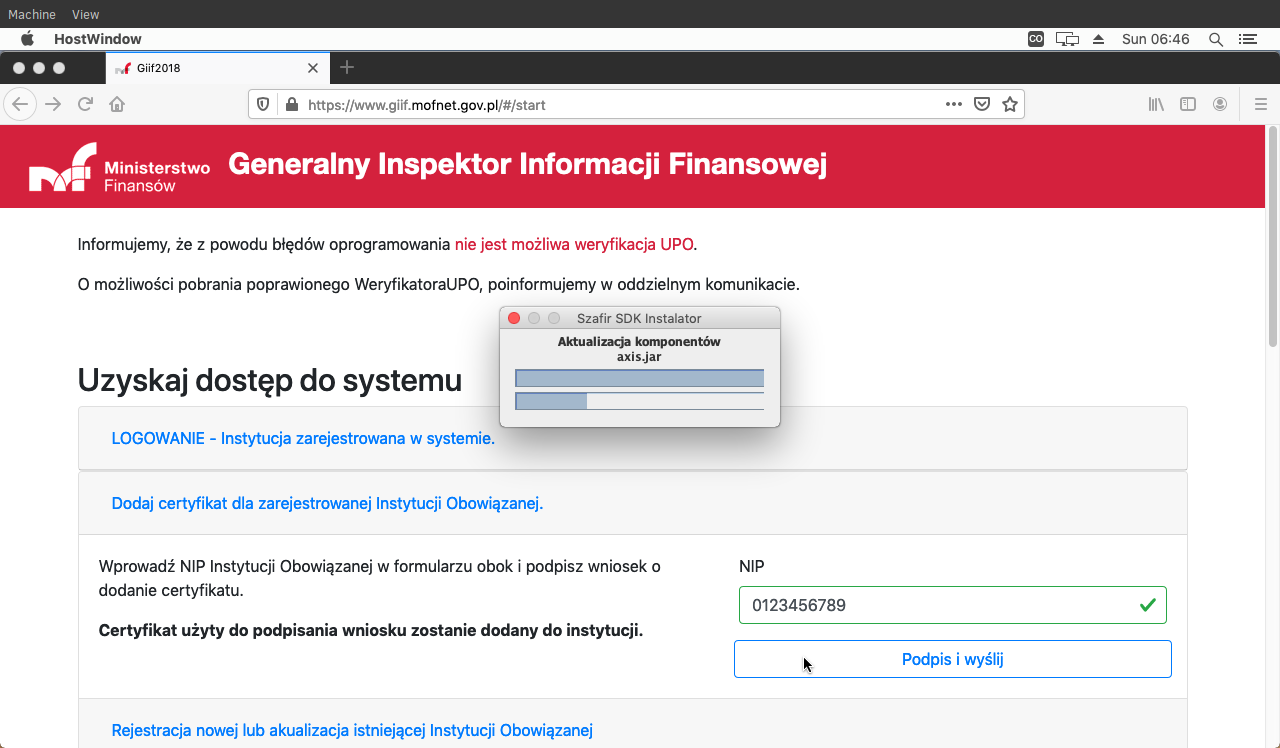The image size is (1280, 748).
Task: Go to the browser home page
Action: (117, 104)
